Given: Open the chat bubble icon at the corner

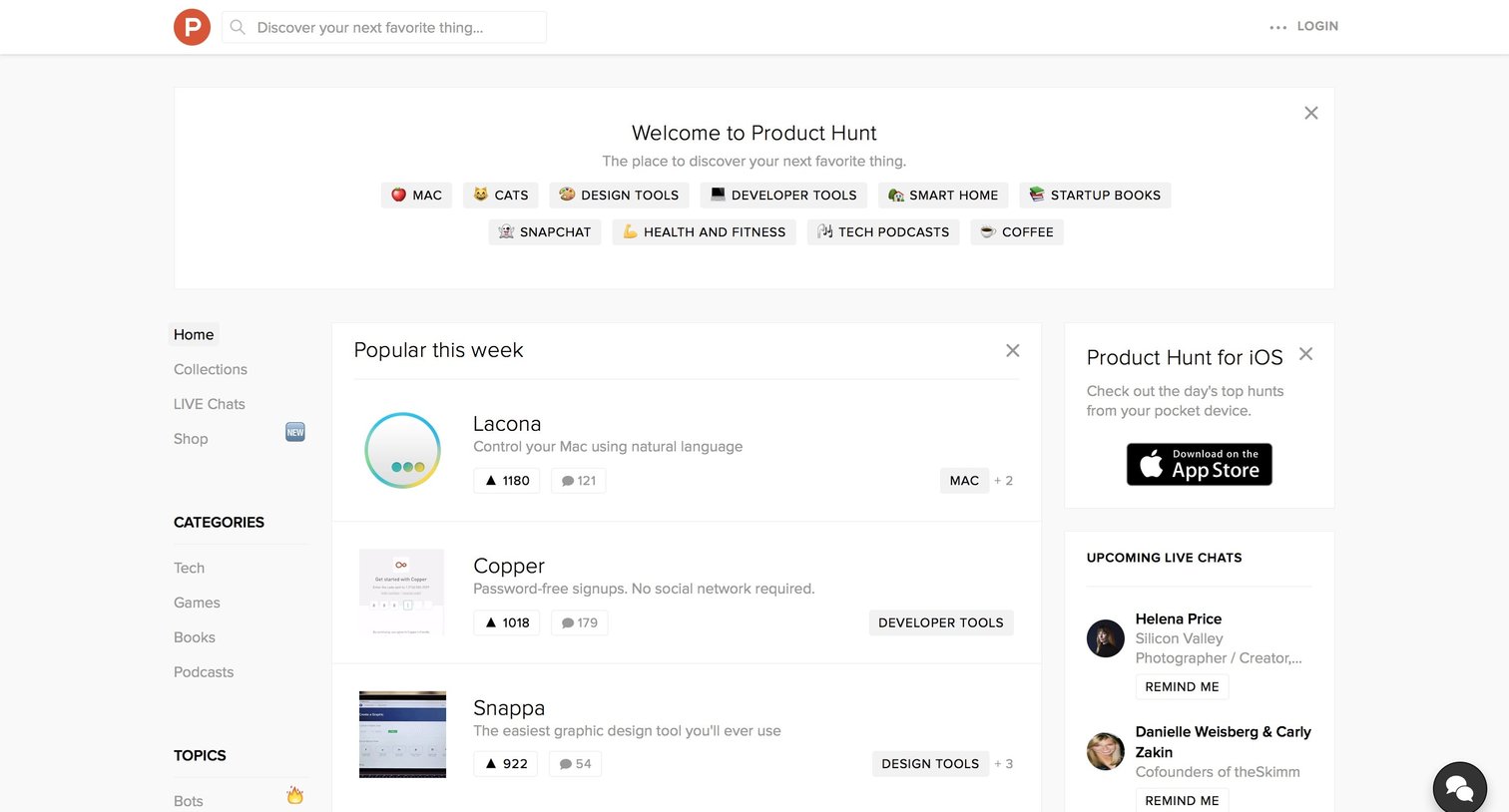Looking at the screenshot, I should click(1459, 789).
